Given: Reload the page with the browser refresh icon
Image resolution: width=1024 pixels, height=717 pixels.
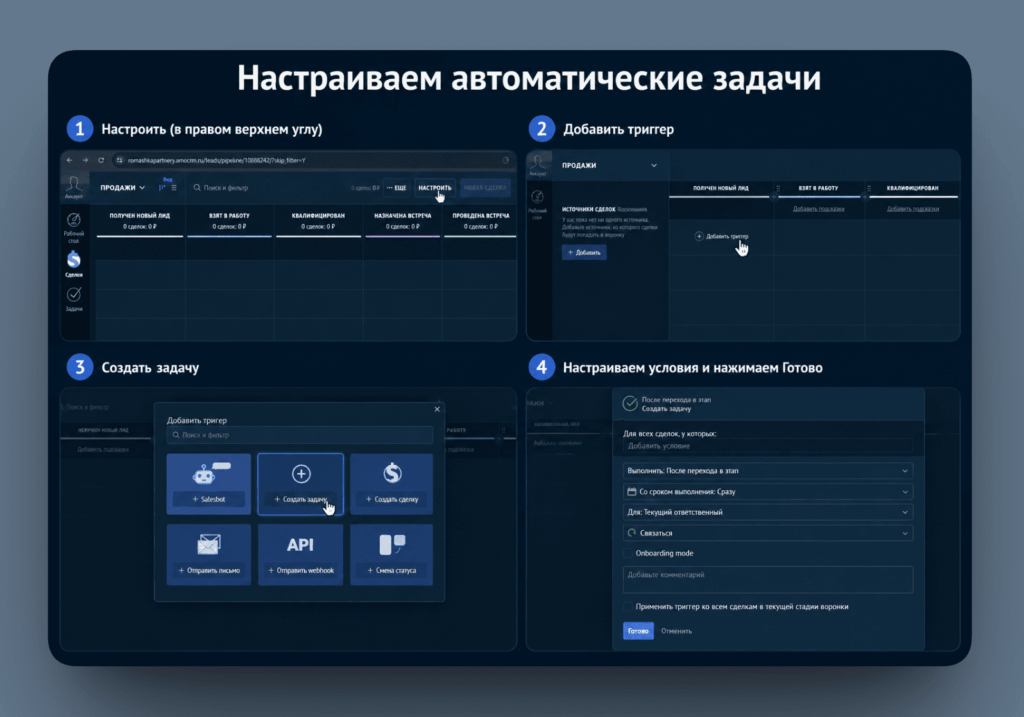Looking at the screenshot, I should pyautogui.click(x=101, y=160).
